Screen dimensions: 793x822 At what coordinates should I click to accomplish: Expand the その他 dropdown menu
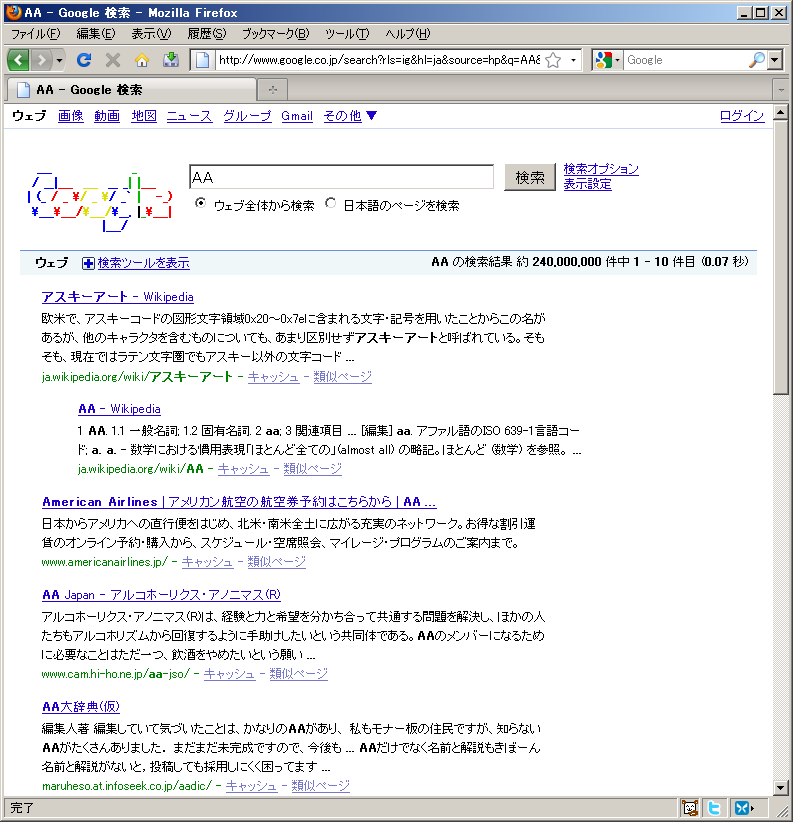point(350,116)
